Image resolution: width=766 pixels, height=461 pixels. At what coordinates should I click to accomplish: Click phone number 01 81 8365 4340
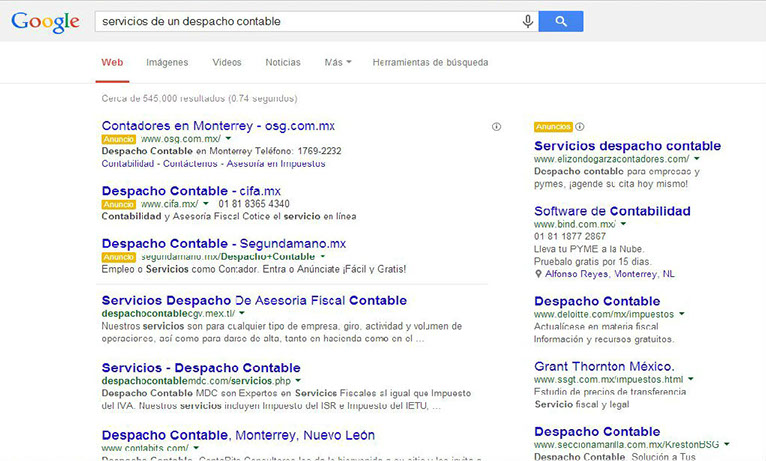(x=254, y=204)
